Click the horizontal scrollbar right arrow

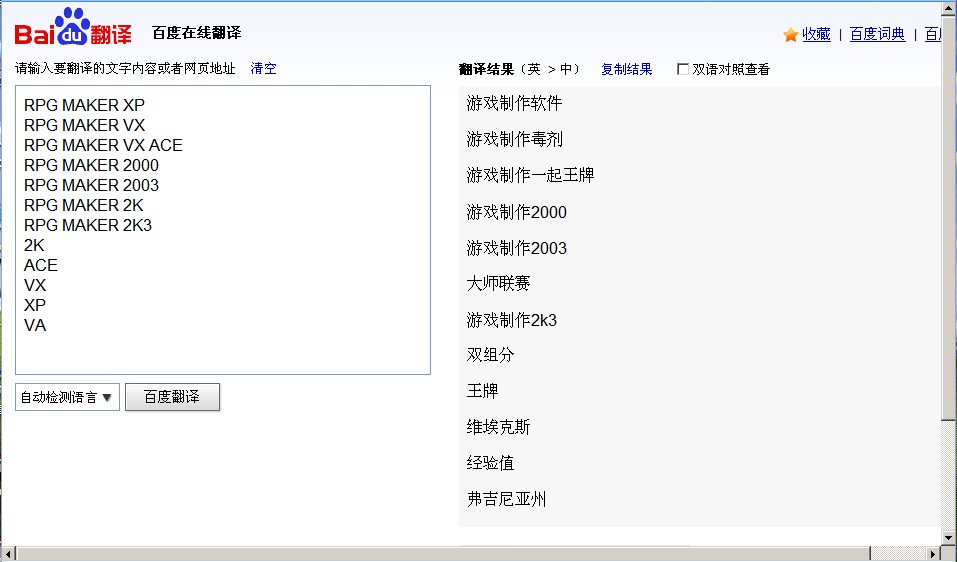click(x=933, y=554)
